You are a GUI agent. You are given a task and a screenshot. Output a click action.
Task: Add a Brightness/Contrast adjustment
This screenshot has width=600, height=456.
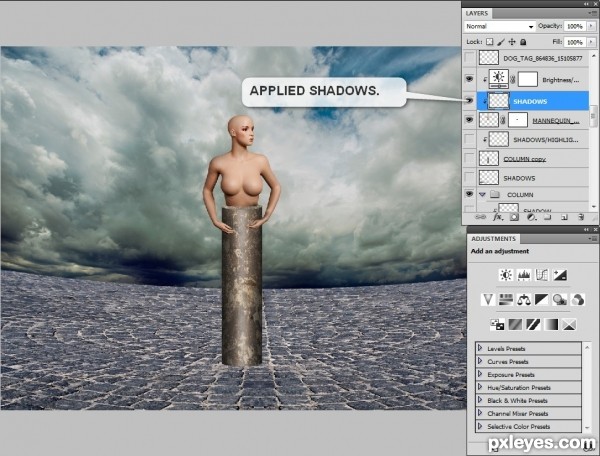[506, 275]
